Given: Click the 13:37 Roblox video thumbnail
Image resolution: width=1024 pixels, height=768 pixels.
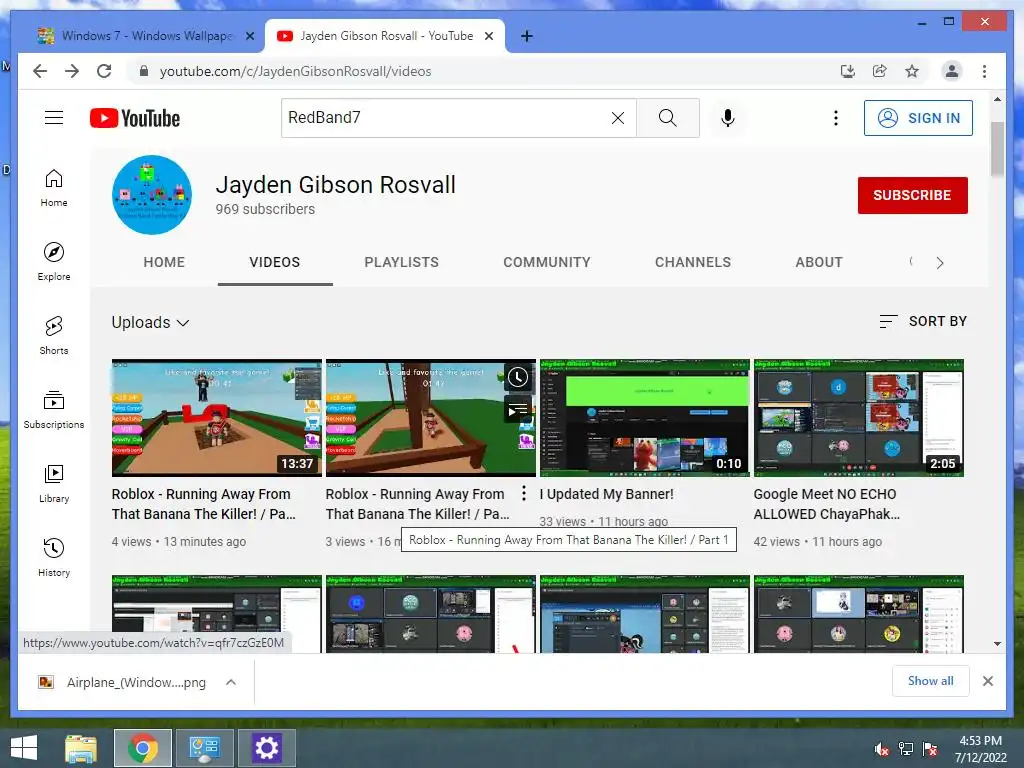Looking at the screenshot, I should 217,417.
